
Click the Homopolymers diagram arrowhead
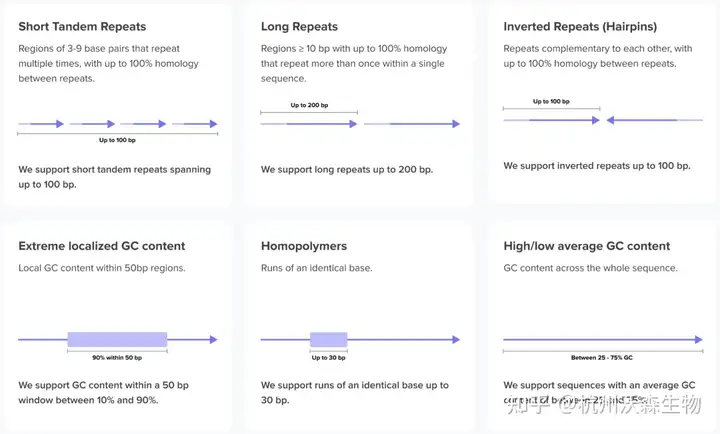click(456, 340)
